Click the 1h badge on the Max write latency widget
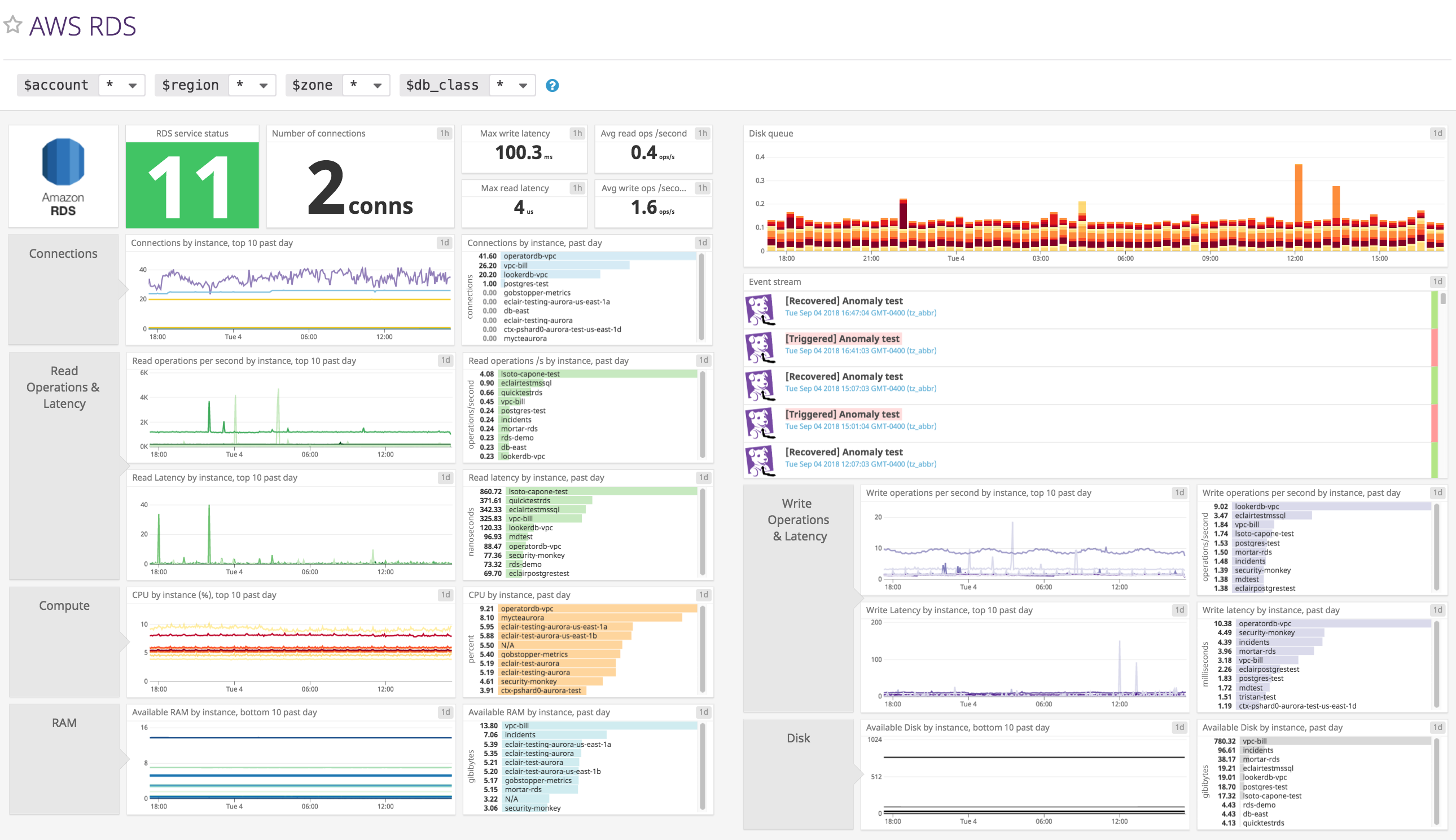Image resolution: width=1456 pixels, height=840 pixels. pyautogui.click(x=577, y=133)
